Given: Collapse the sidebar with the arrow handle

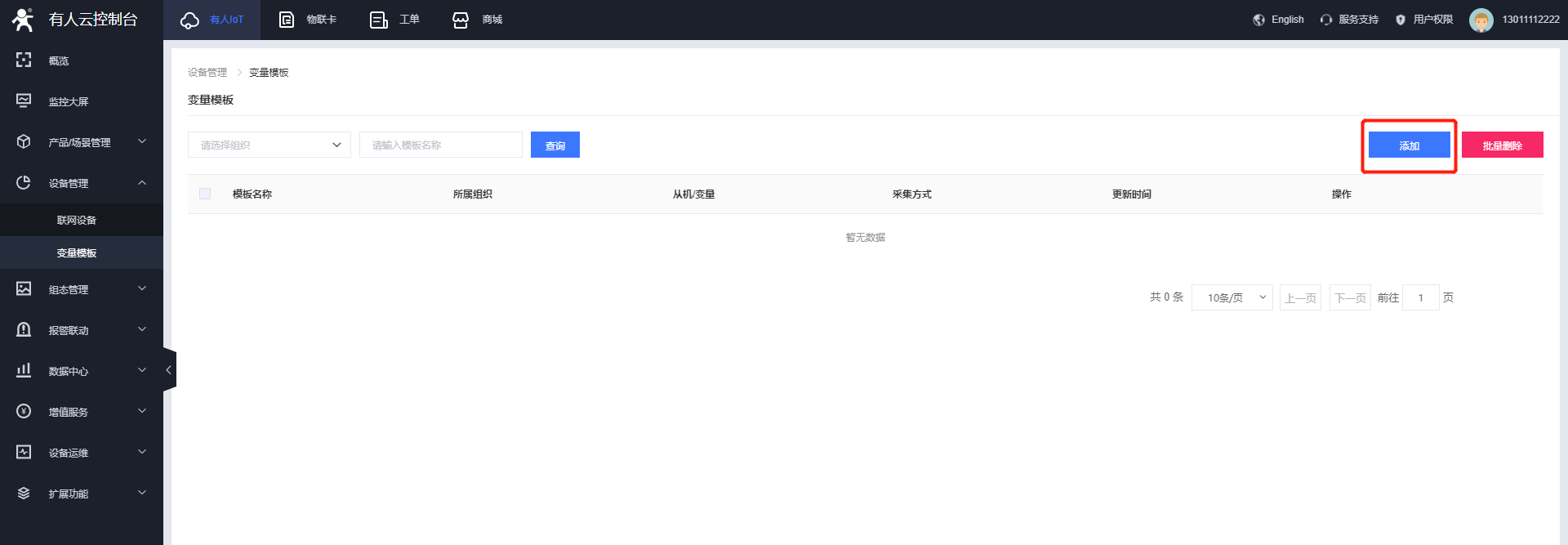Looking at the screenshot, I should [x=169, y=370].
